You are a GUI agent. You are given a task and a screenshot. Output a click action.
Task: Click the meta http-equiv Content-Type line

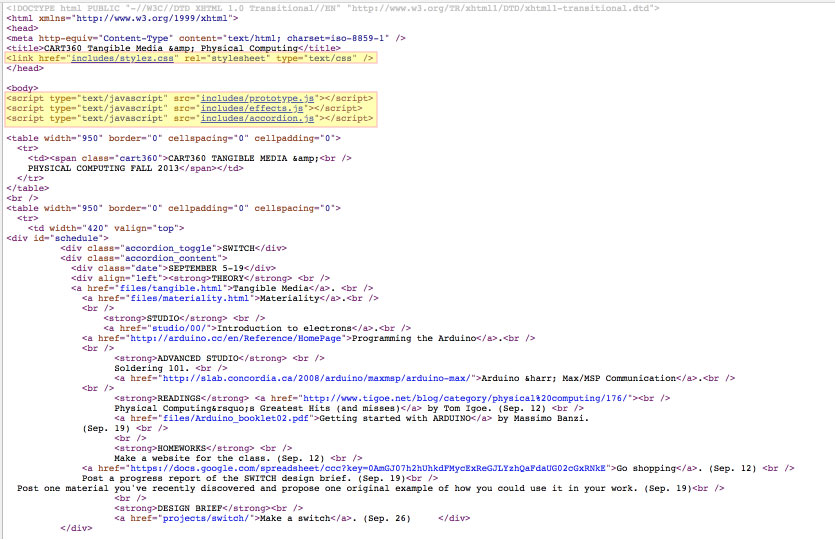pyautogui.click(x=206, y=38)
